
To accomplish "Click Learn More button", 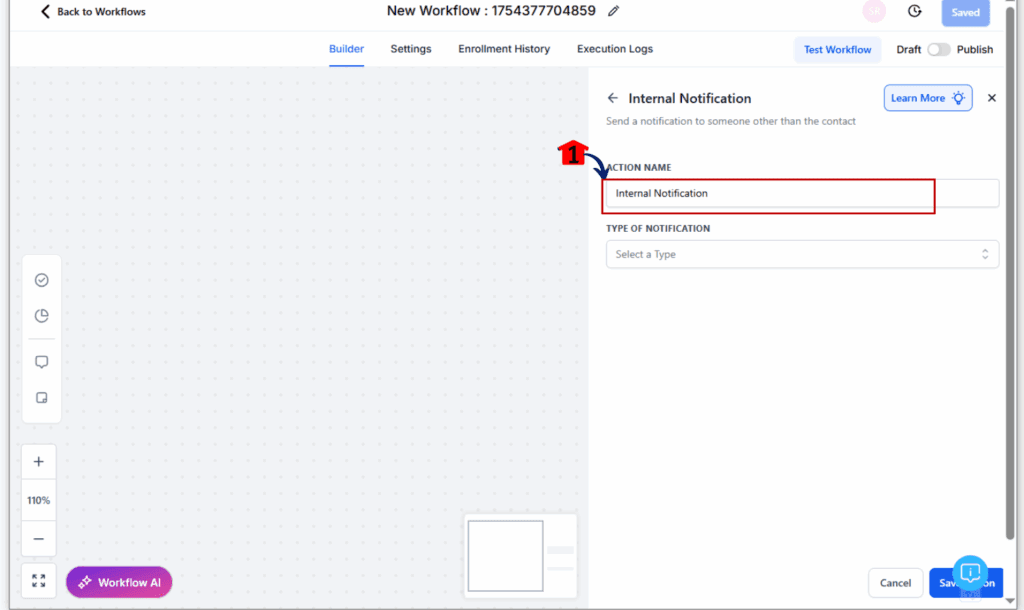I will [x=928, y=98].
